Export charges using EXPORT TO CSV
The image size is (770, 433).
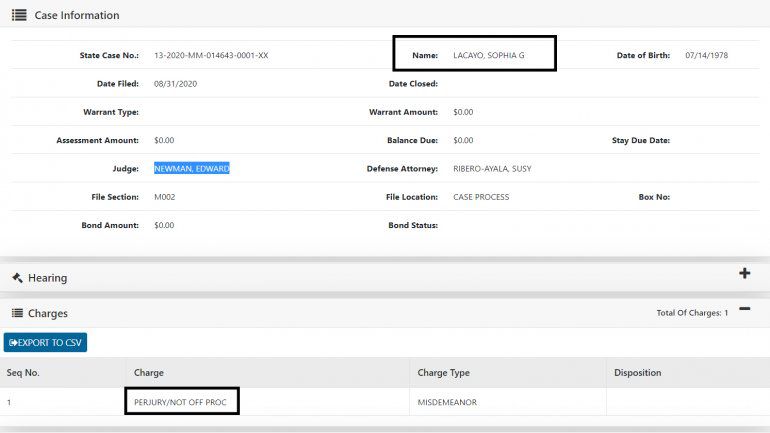click(x=46, y=343)
